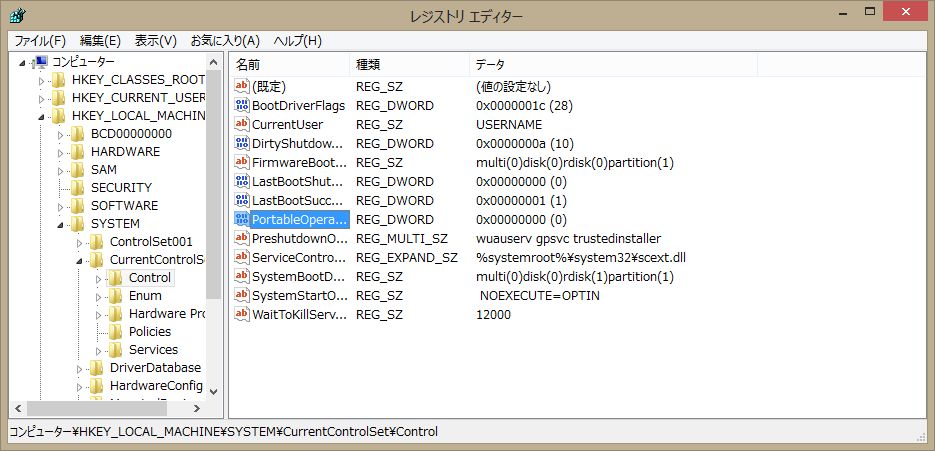This screenshot has width=935, height=451.
Task: Click the FirmwareBoot... string icon
Action: [242, 162]
